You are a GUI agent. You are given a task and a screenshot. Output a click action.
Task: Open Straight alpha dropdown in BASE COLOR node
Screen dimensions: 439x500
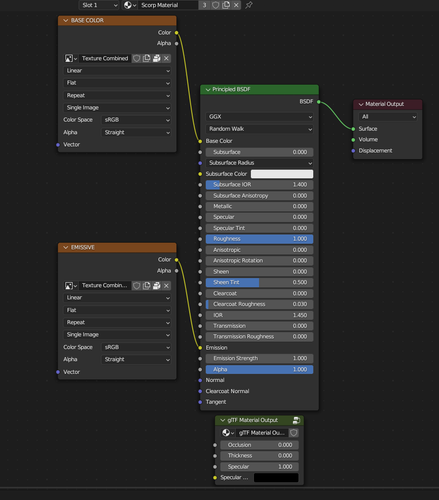(x=136, y=132)
